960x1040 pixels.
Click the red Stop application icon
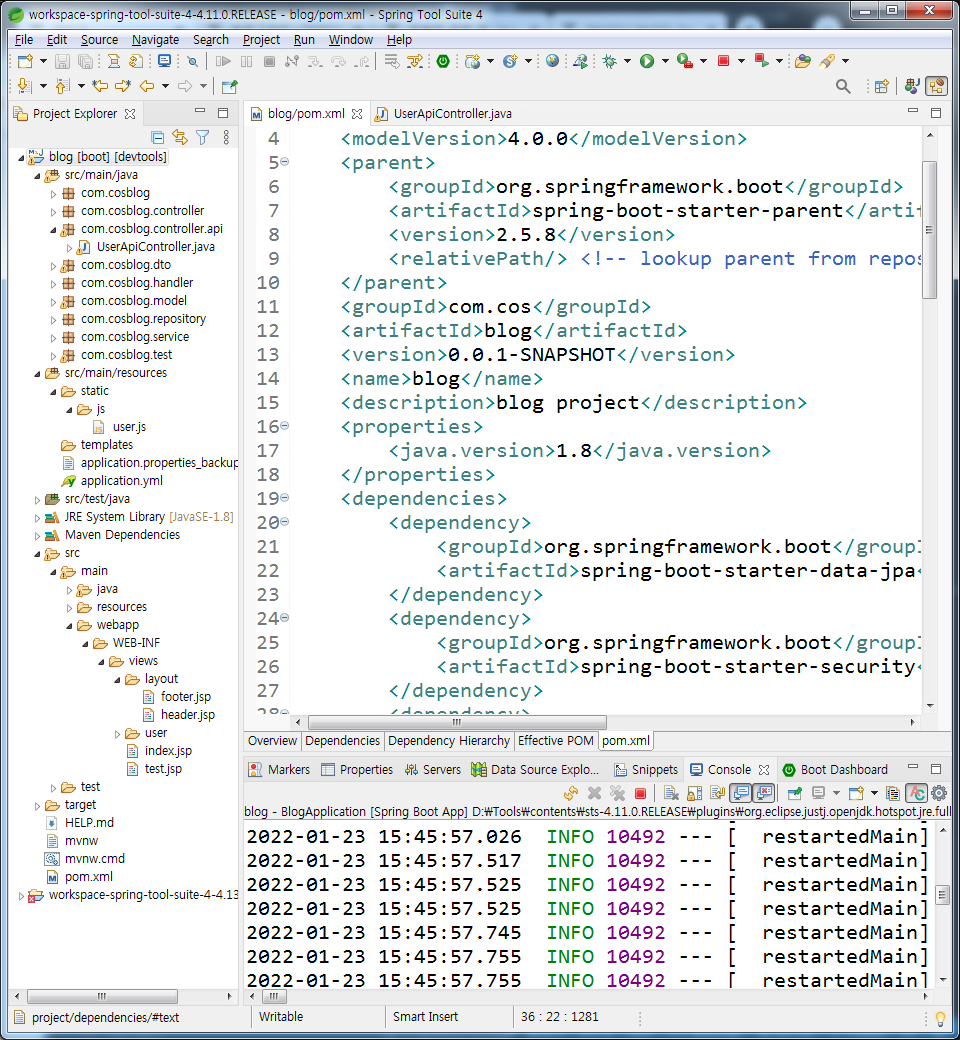[x=724, y=61]
